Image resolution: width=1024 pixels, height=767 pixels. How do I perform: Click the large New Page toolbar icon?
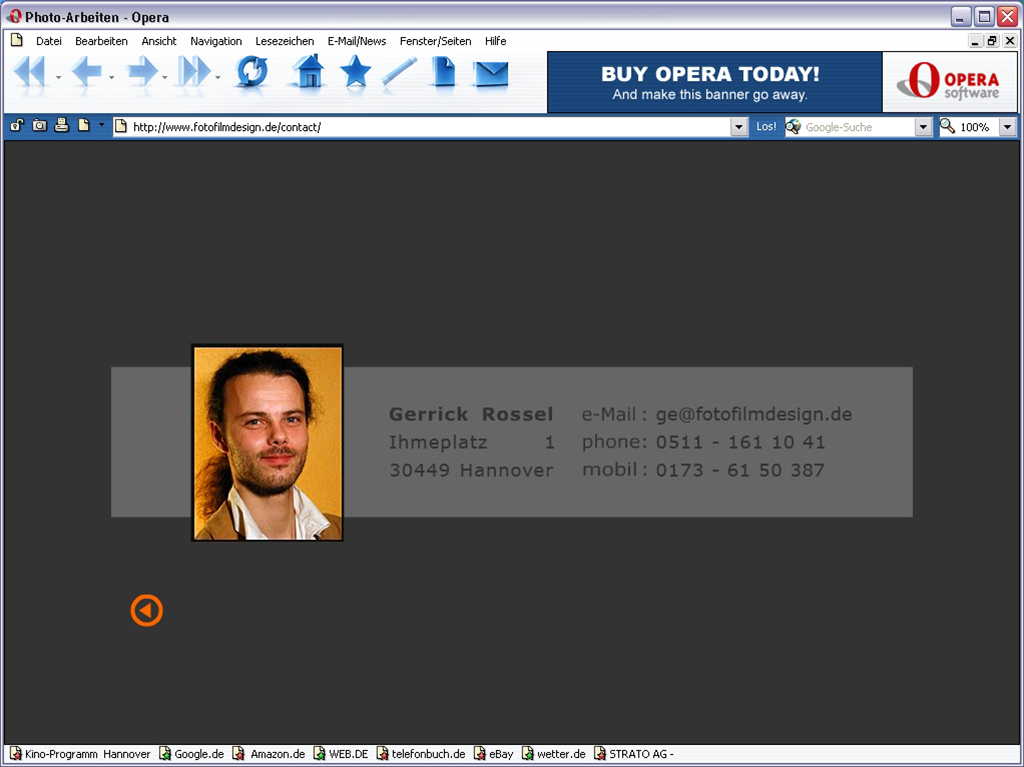point(443,71)
